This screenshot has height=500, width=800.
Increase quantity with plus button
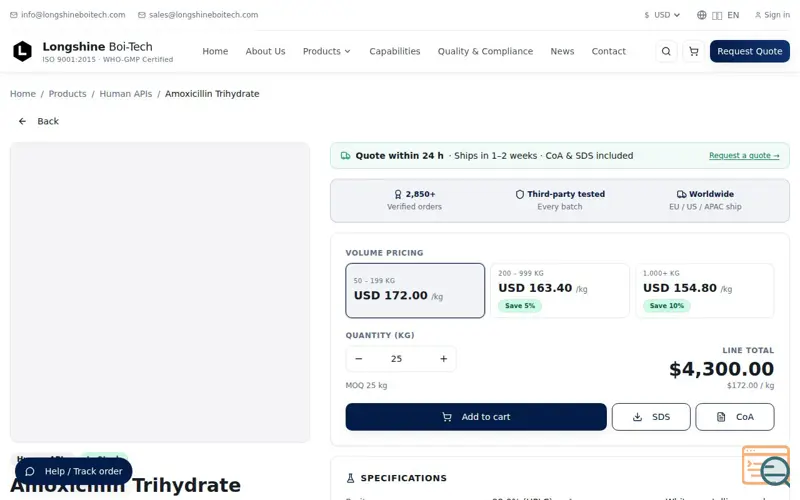(443, 359)
